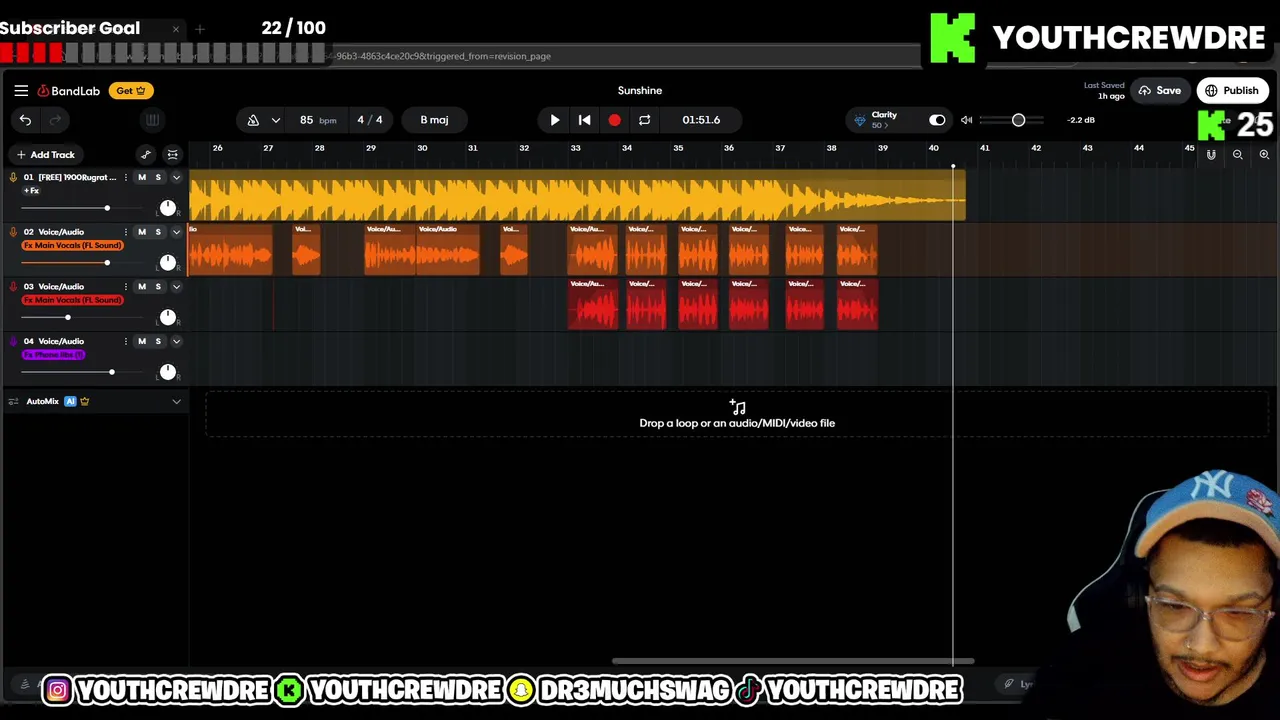Click the collapse-tracks icon beside Add Track
This screenshot has width=1280, height=720.
point(172,155)
